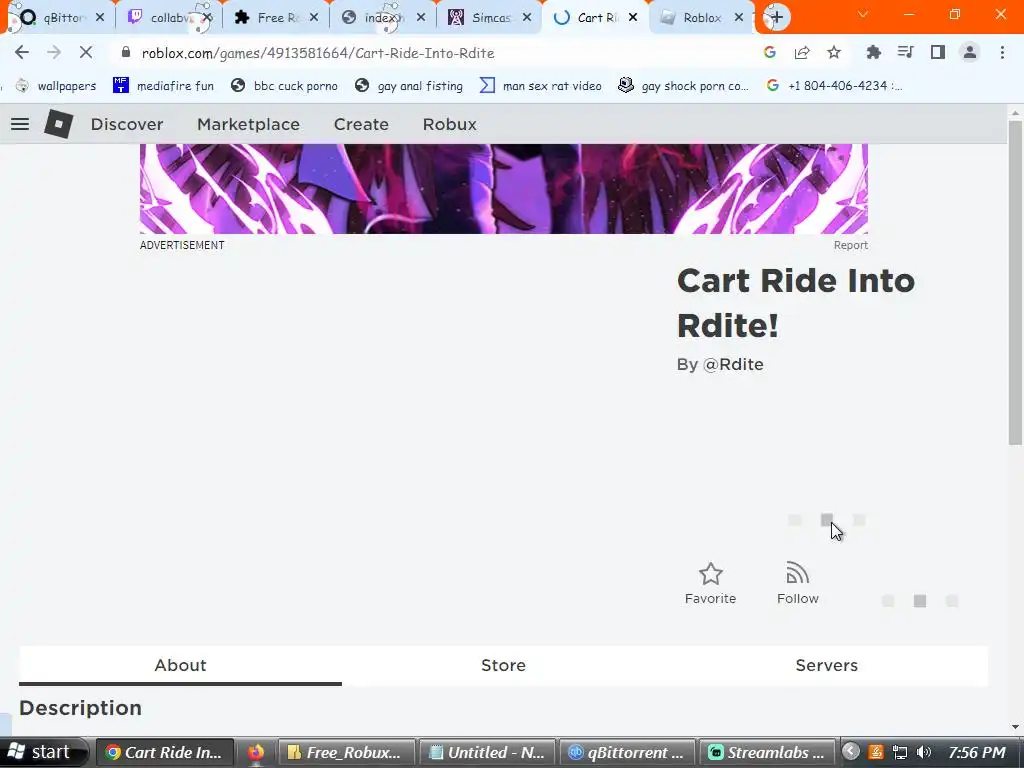Click the purple banner advertisement
The image size is (1024, 768).
pos(504,189)
